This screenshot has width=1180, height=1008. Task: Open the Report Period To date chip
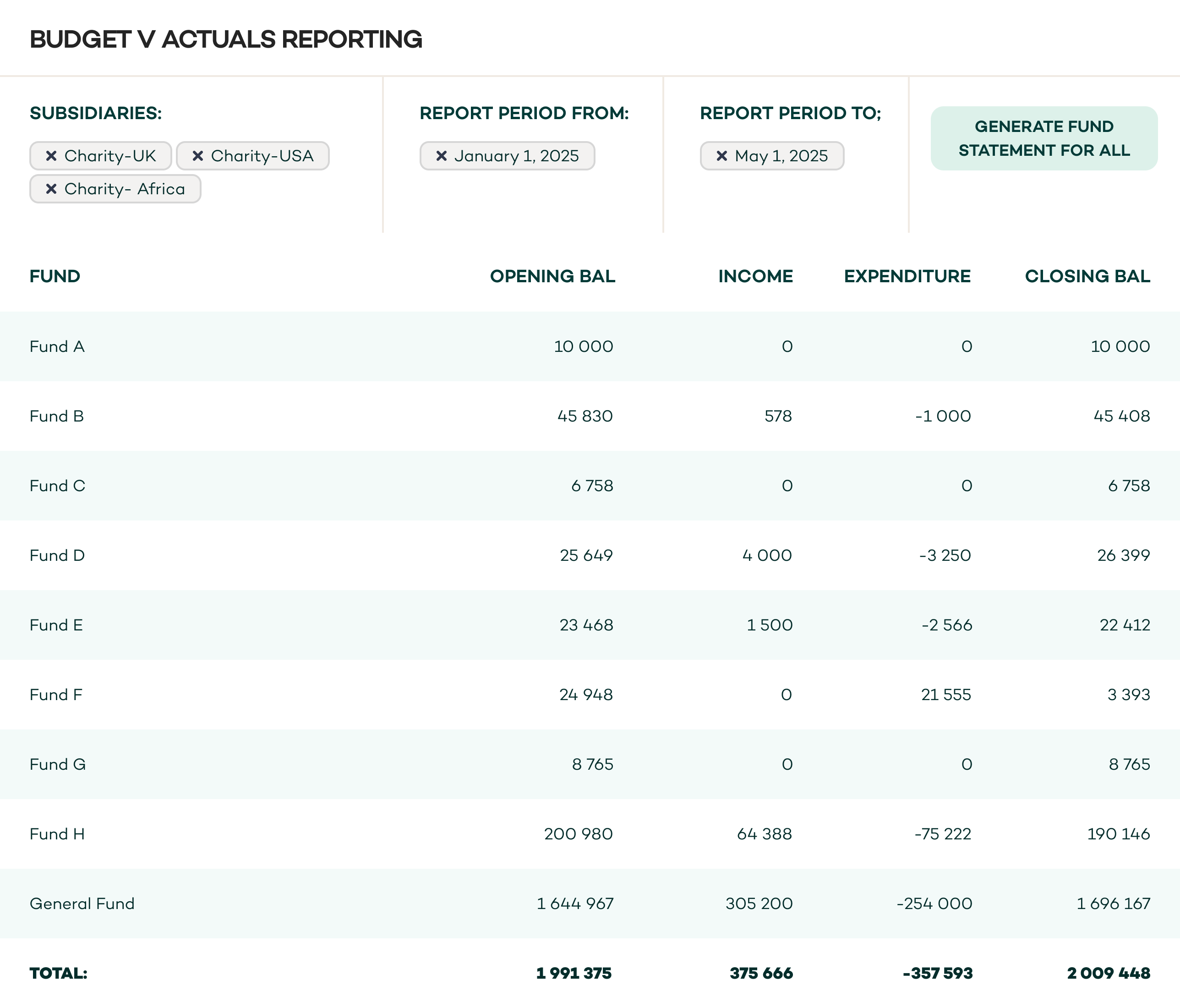(781, 156)
